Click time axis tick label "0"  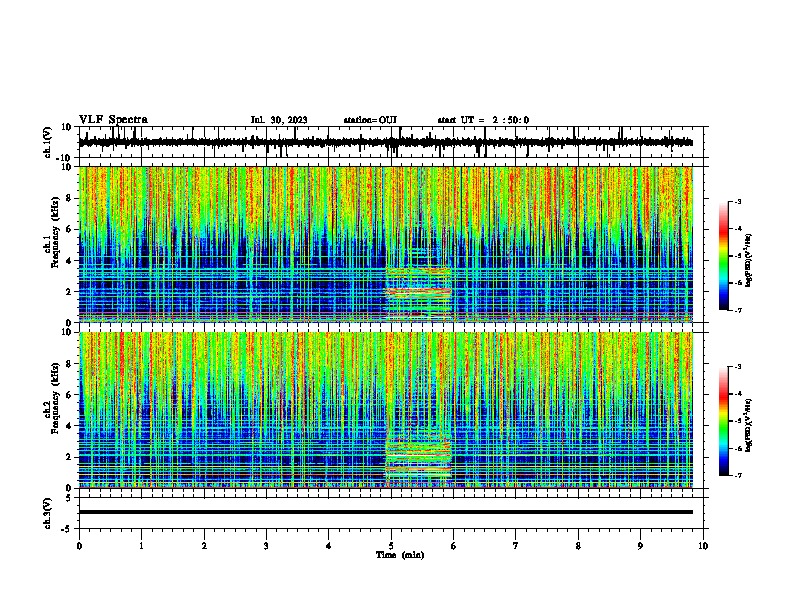(x=79, y=546)
